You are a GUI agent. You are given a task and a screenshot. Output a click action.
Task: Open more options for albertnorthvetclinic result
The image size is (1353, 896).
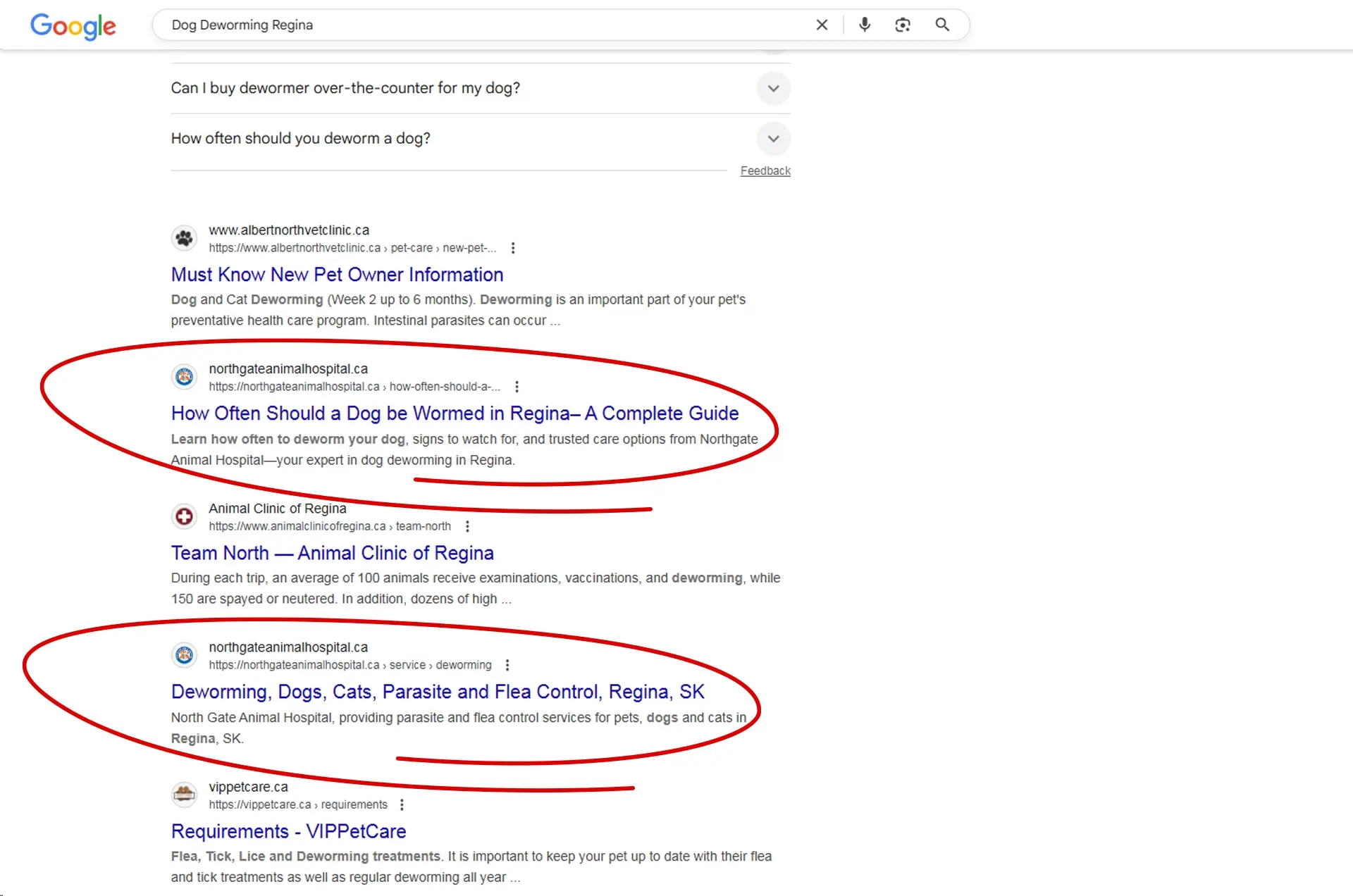pyautogui.click(x=513, y=248)
